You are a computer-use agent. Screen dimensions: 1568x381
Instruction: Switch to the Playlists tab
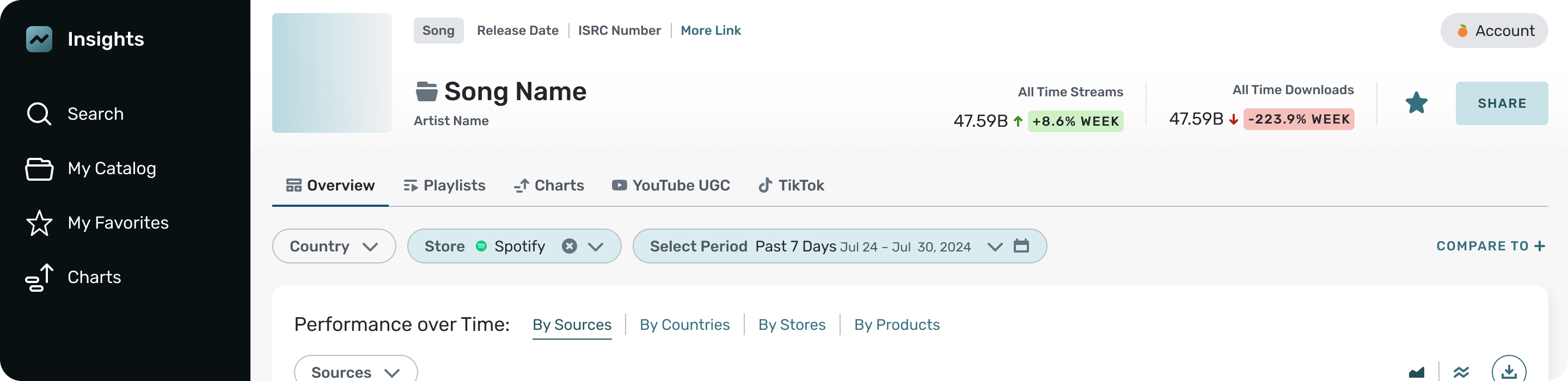coord(444,186)
